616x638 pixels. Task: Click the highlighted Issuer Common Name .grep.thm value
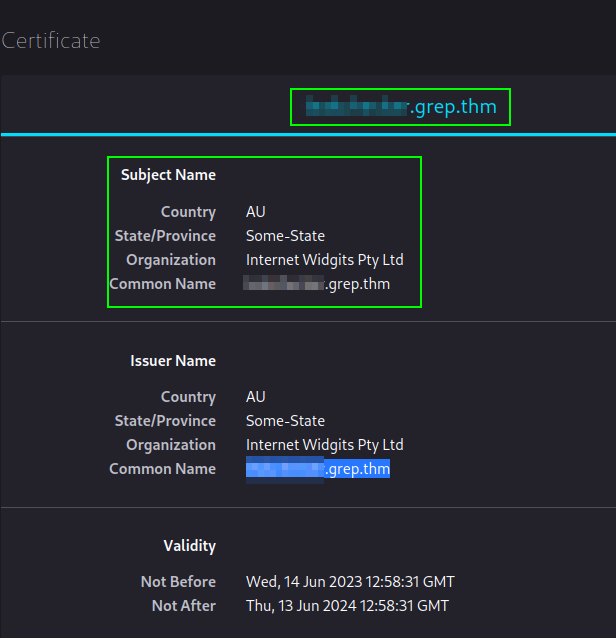318,469
